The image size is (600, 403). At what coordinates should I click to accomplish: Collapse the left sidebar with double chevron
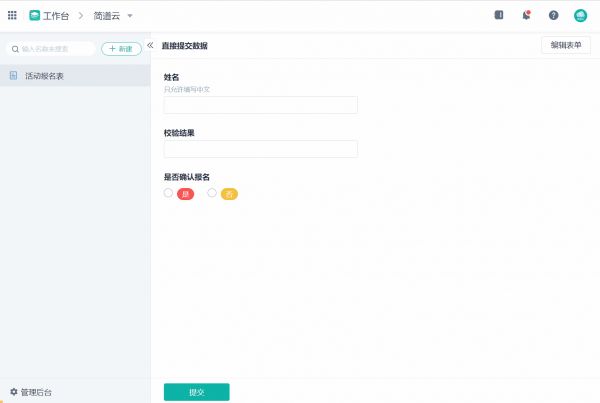tap(150, 46)
